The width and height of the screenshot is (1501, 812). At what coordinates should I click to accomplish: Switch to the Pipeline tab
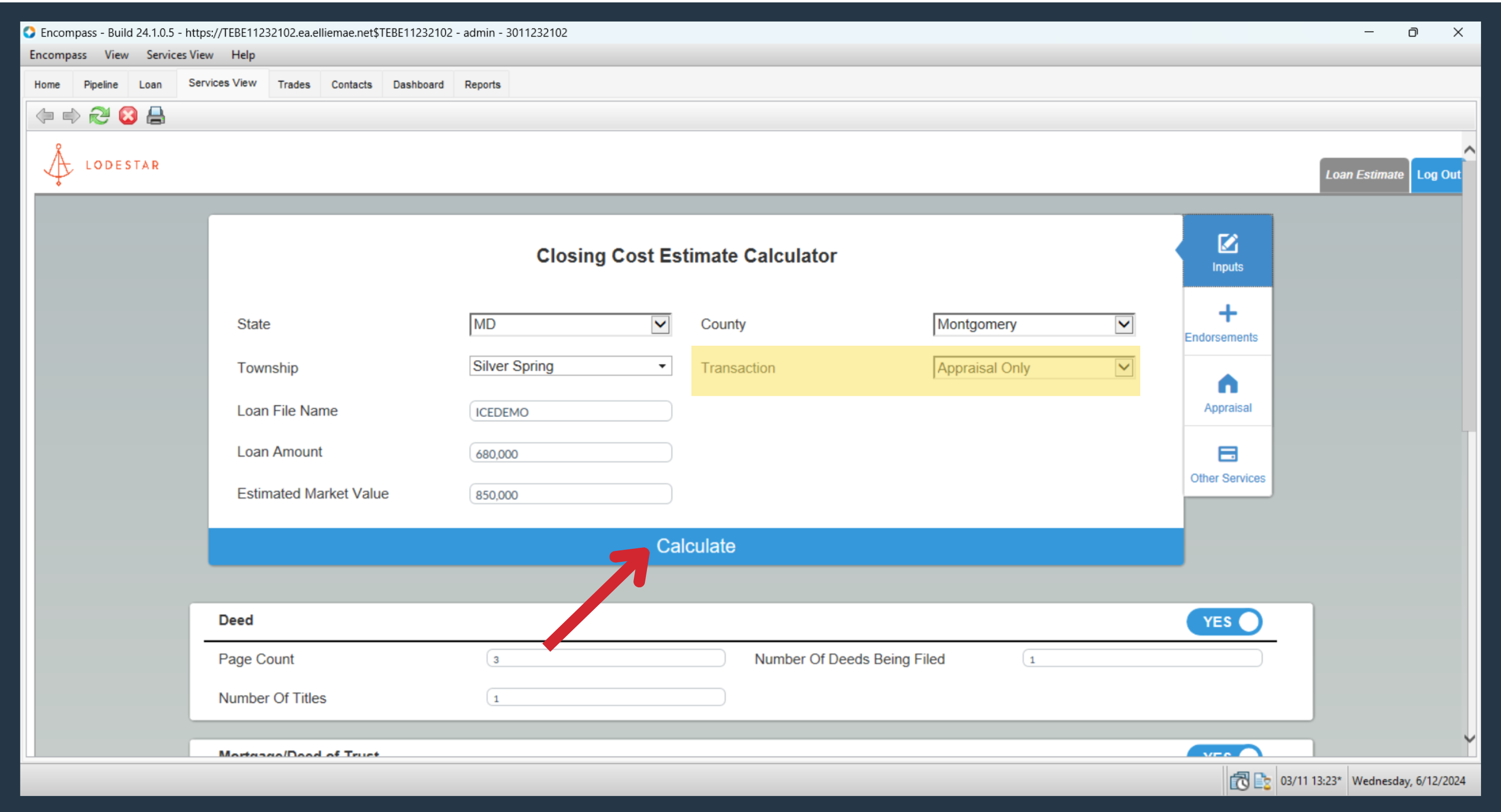coord(101,85)
